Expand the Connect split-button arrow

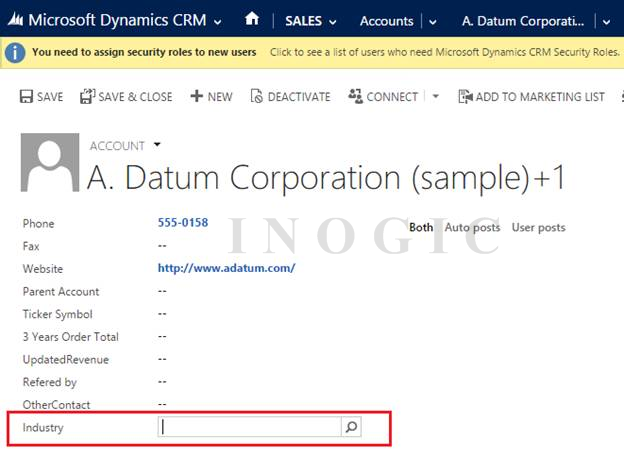(436, 96)
